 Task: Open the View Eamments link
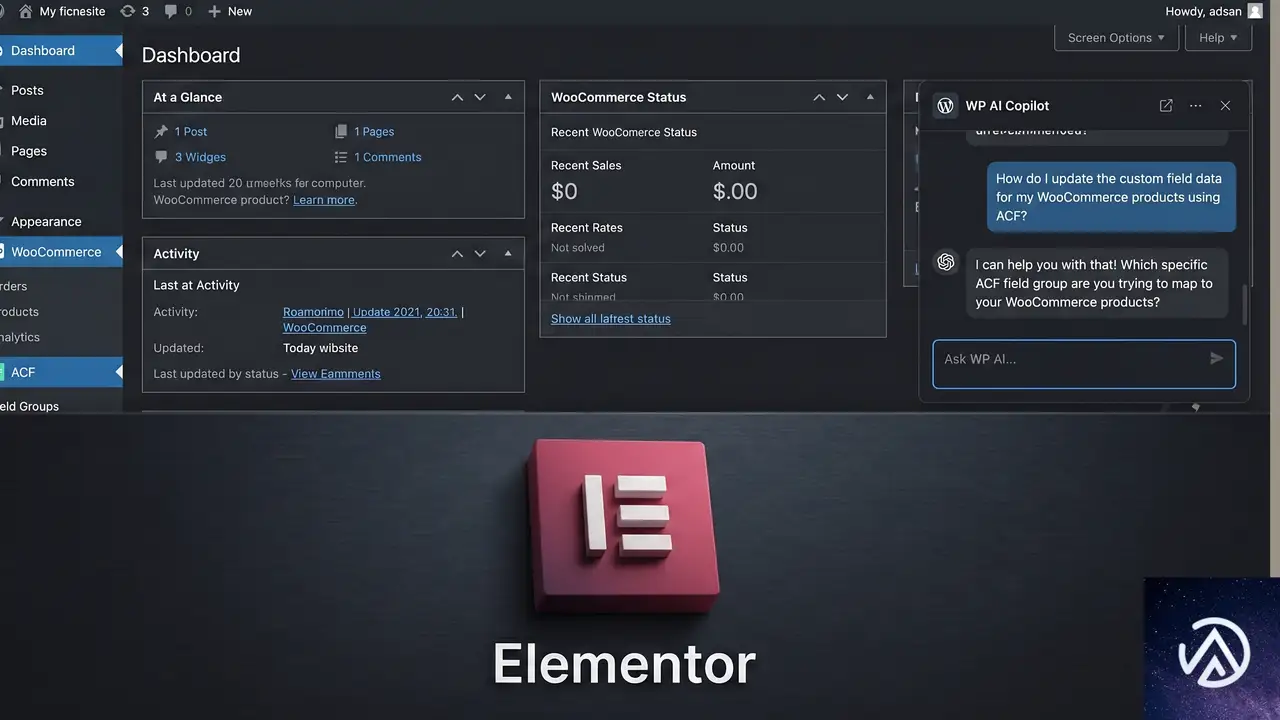(x=336, y=374)
